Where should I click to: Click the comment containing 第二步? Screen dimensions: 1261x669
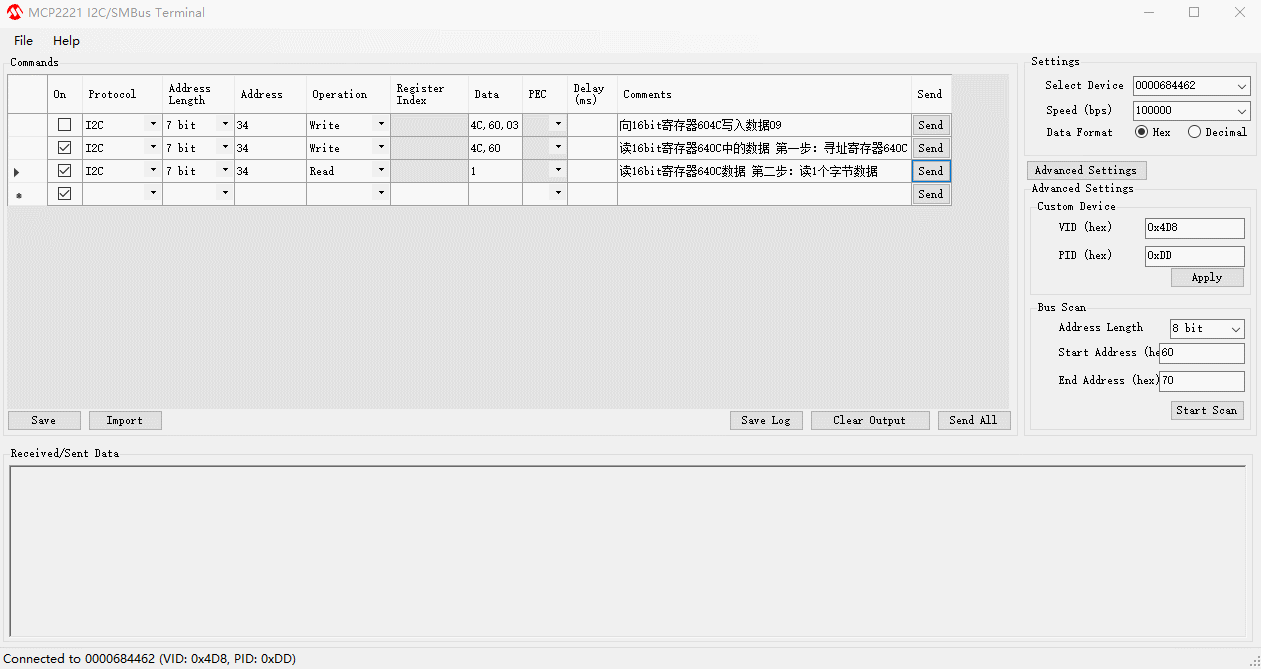tap(764, 171)
